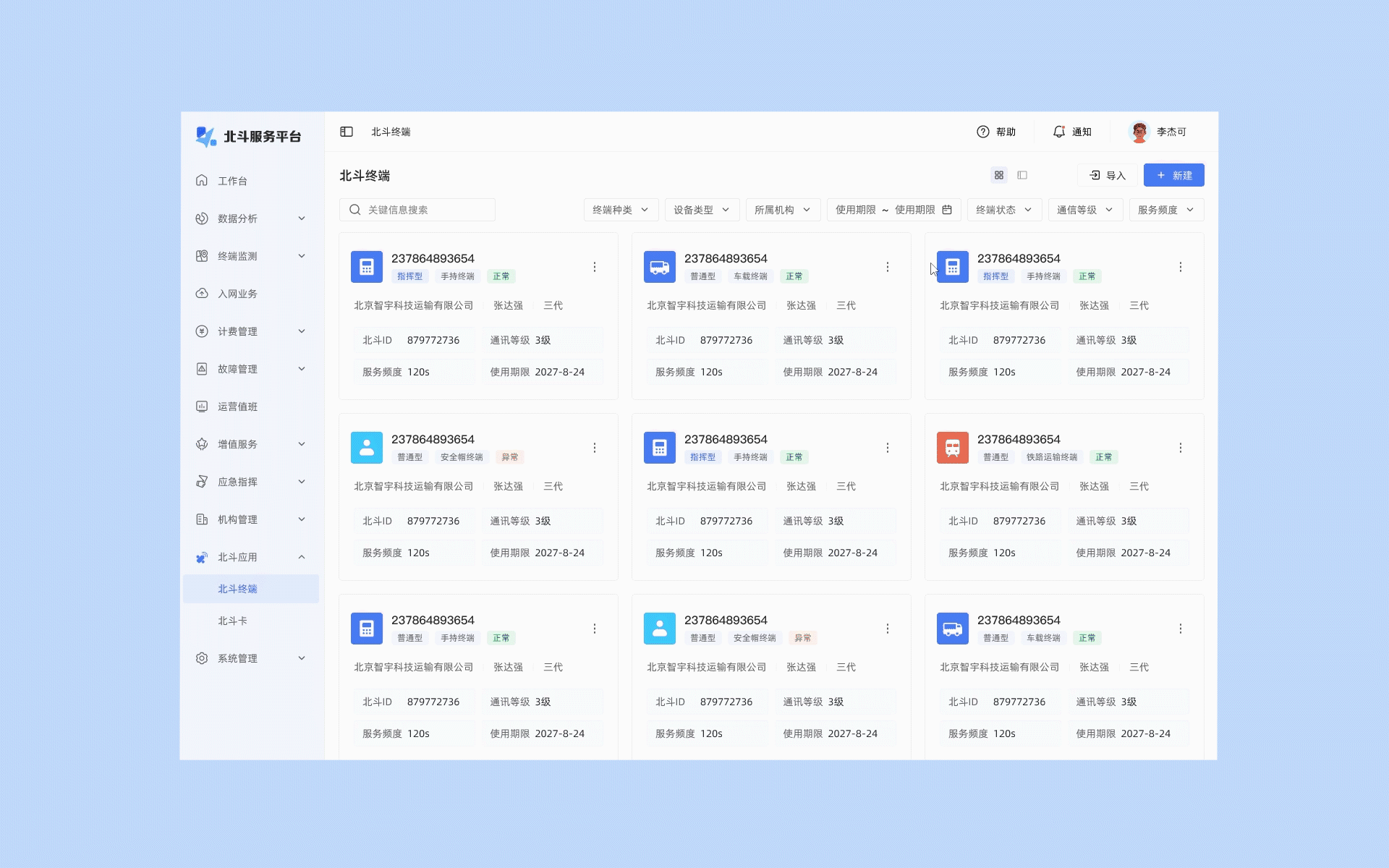Open notifications bell icon

point(1059,132)
